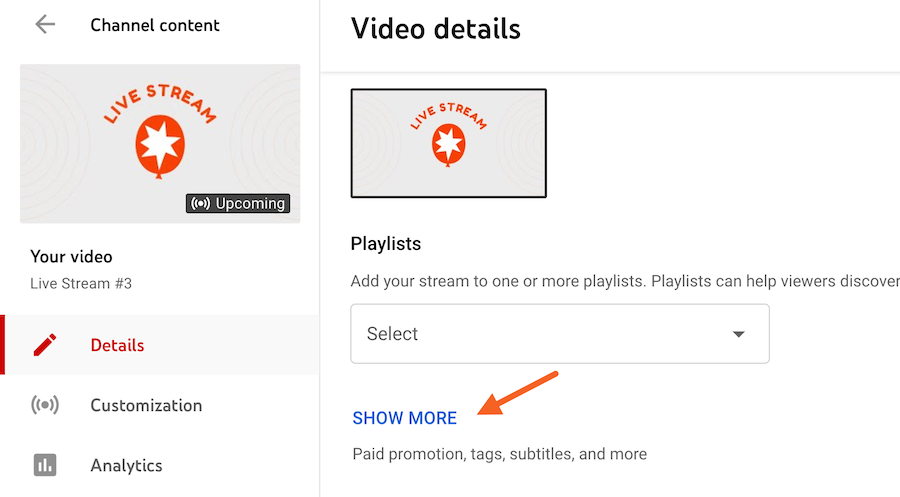Click the Paid promotion, tags, subtitles description
Screen dimensions: 900x497
point(499,454)
